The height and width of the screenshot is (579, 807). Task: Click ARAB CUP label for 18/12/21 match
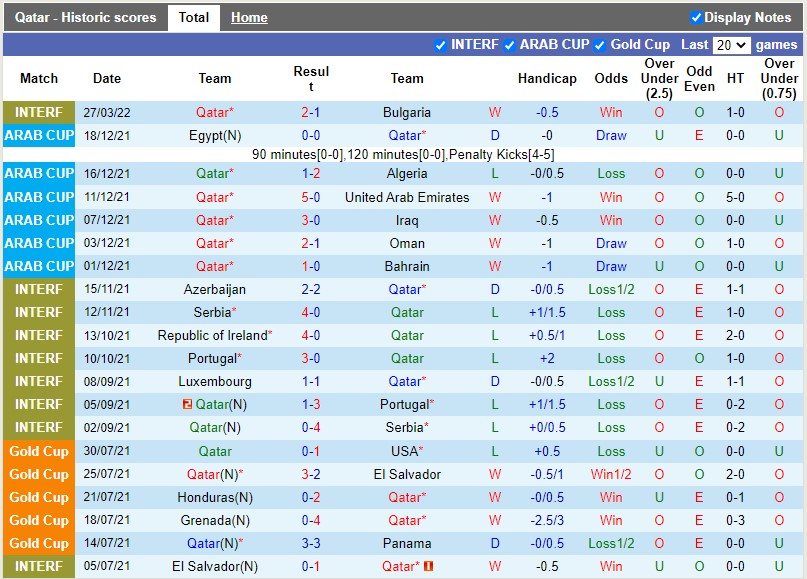[x=39, y=135]
